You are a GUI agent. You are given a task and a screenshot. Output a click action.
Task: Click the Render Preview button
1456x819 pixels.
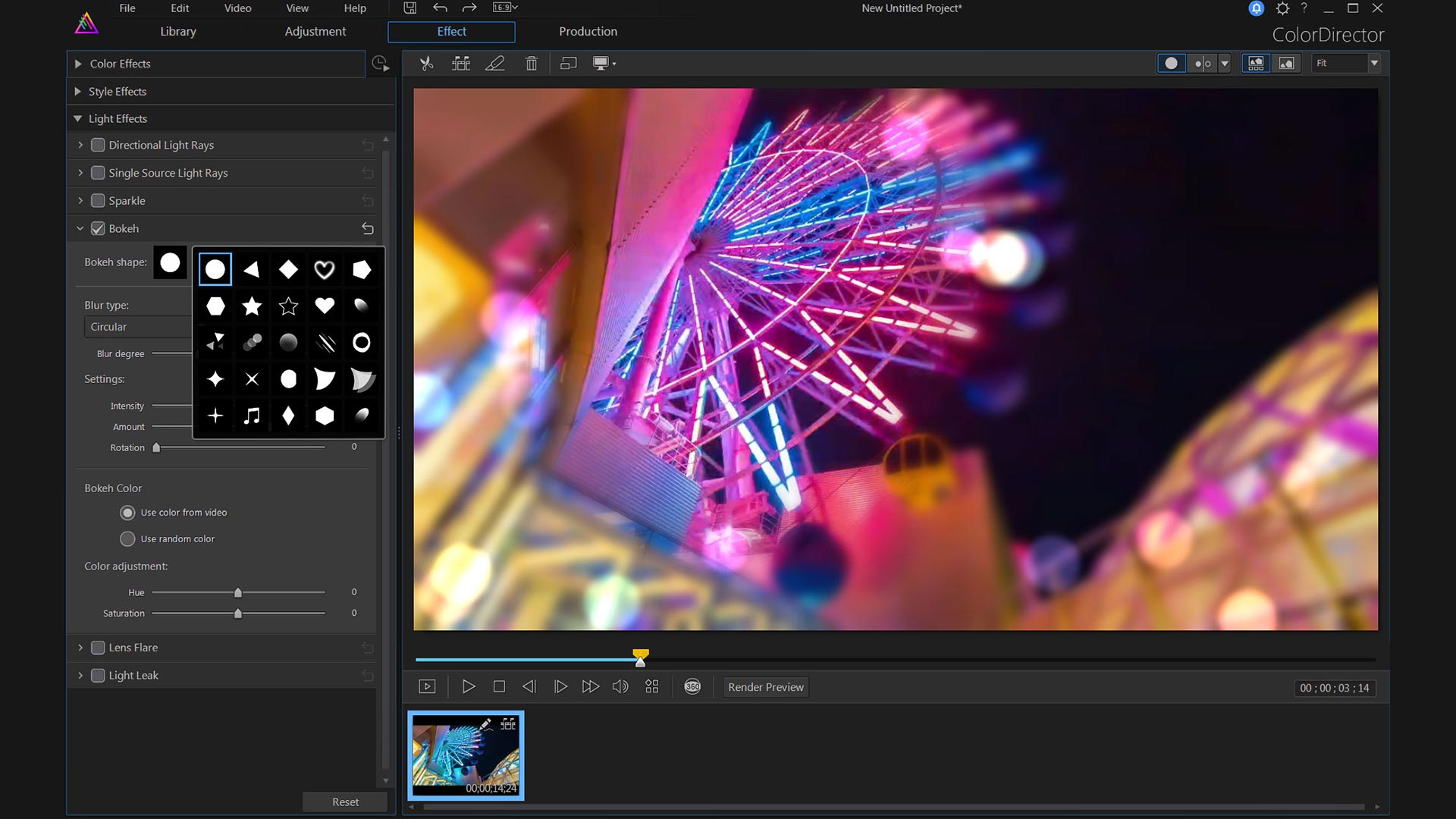coord(765,687)
